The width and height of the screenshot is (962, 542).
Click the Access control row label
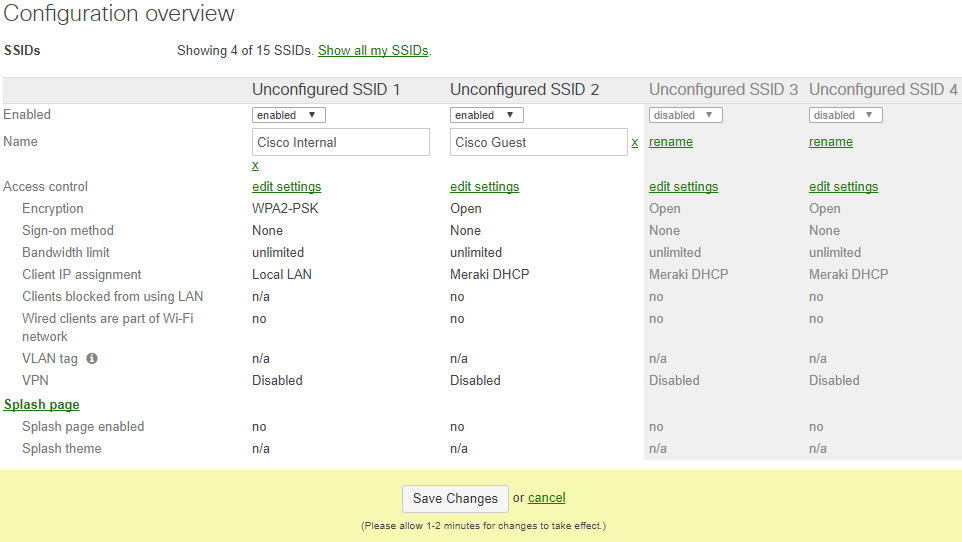[x=45, y=187]
